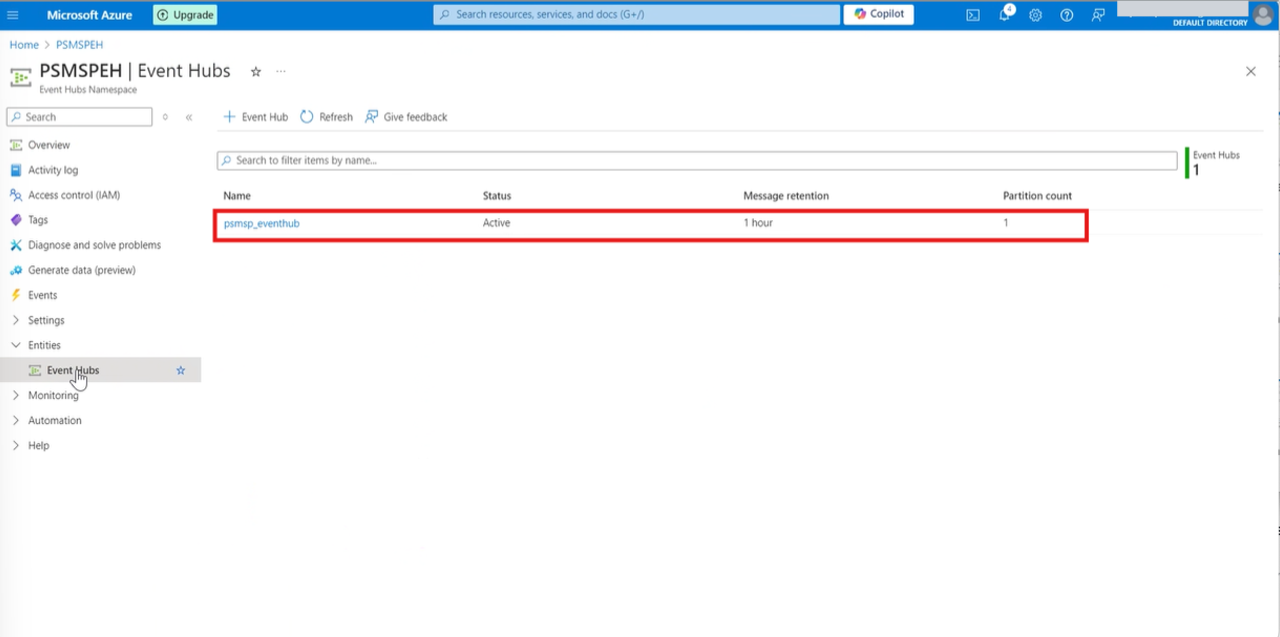Image resolution: width=1280 pixels, height=637 pixels.
Task: Select Activity log in sidebar
Action: click(53, 170)
